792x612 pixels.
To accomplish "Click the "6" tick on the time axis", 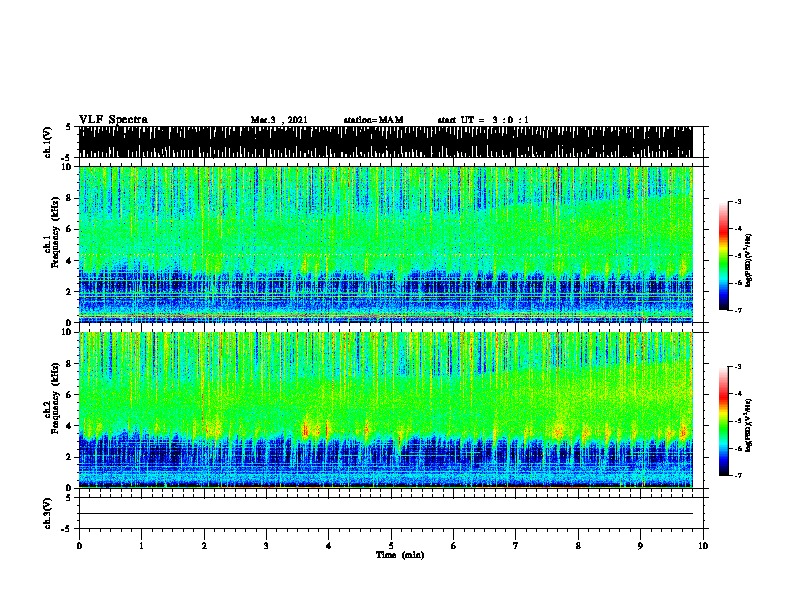I will 453,546.
